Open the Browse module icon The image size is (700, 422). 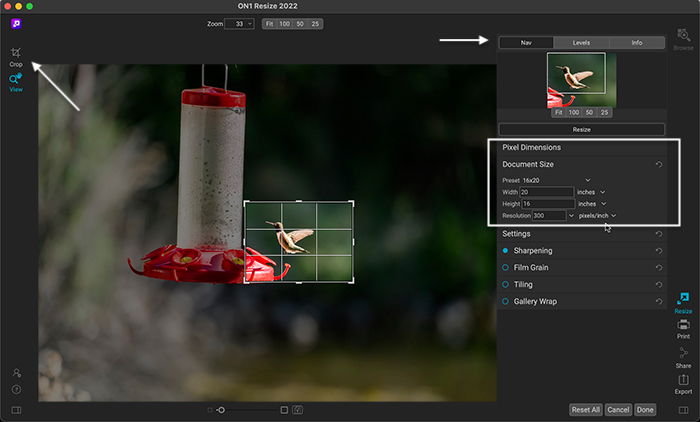(x=683, y=39)
